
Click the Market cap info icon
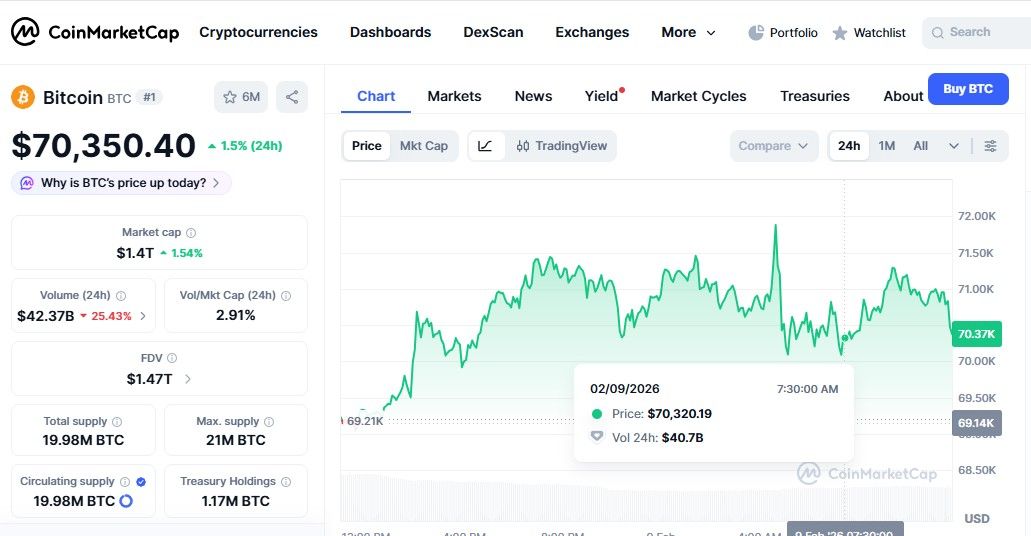point(191,233)
